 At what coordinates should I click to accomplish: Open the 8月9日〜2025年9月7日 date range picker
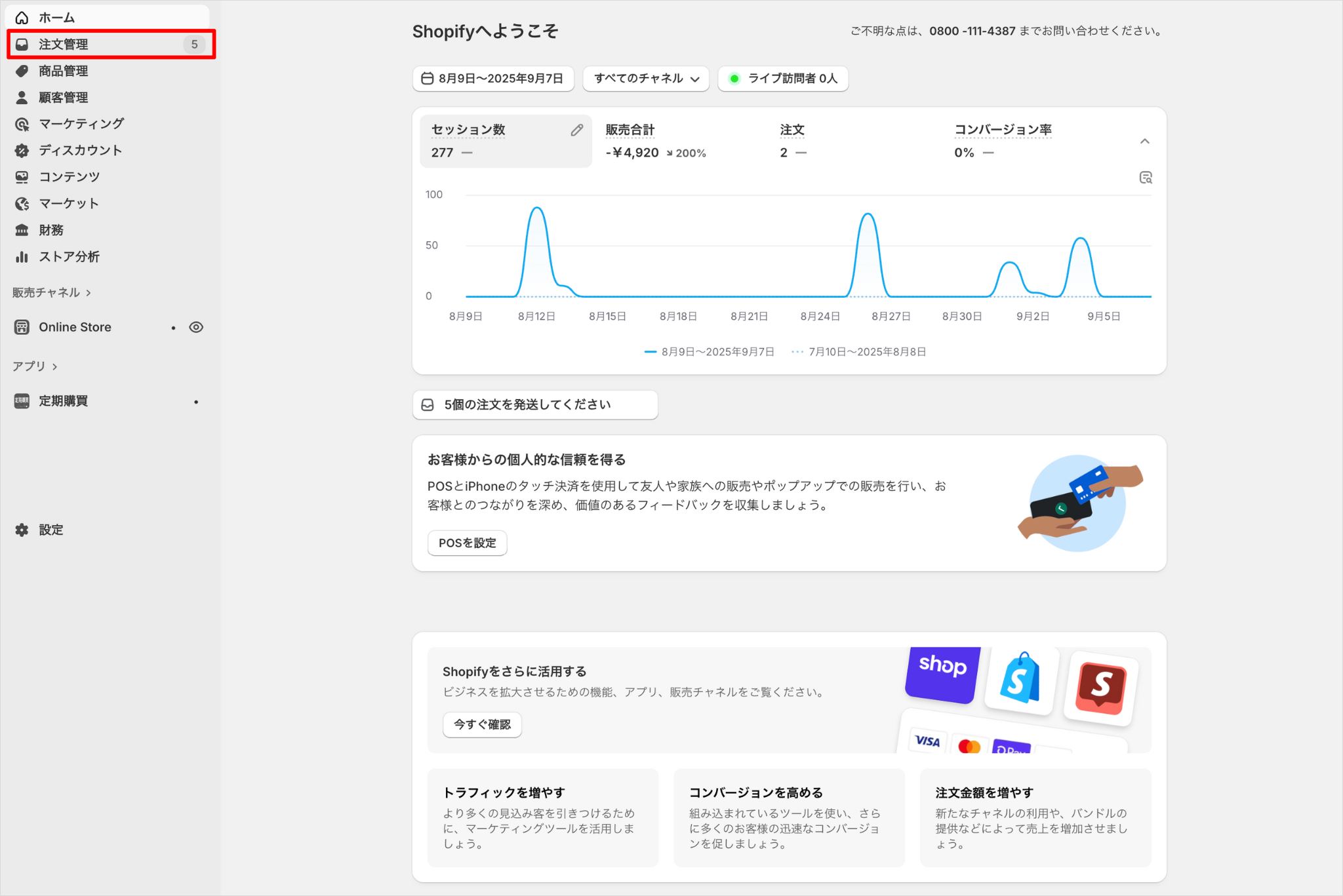(x=493, y=79)
